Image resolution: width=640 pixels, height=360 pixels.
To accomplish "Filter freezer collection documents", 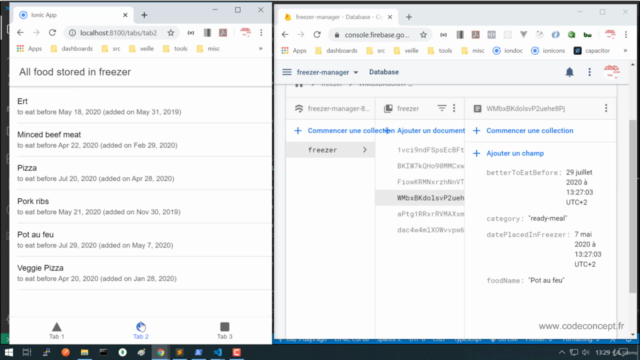I will pos(442,108).
